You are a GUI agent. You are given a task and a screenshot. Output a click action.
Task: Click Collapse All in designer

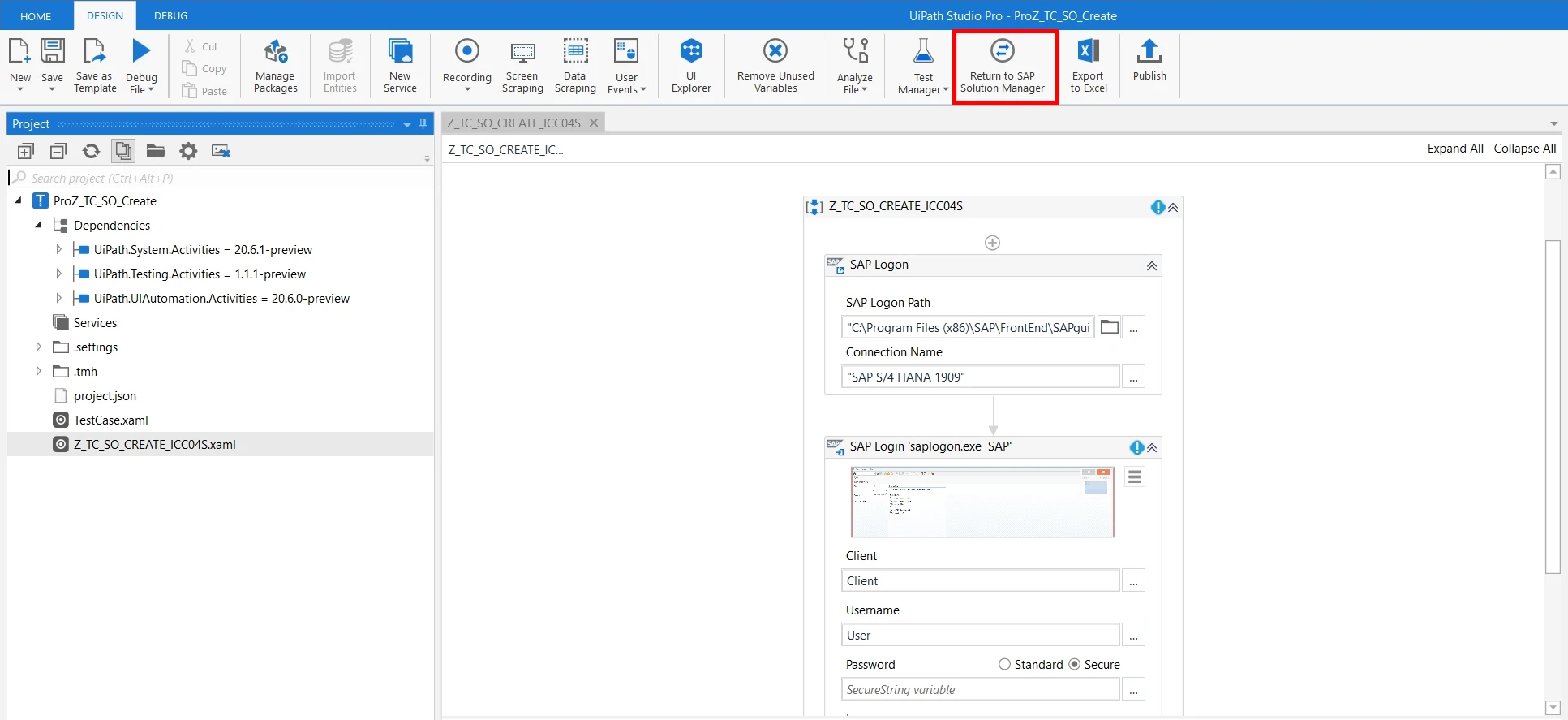[x=1525, y=149]
